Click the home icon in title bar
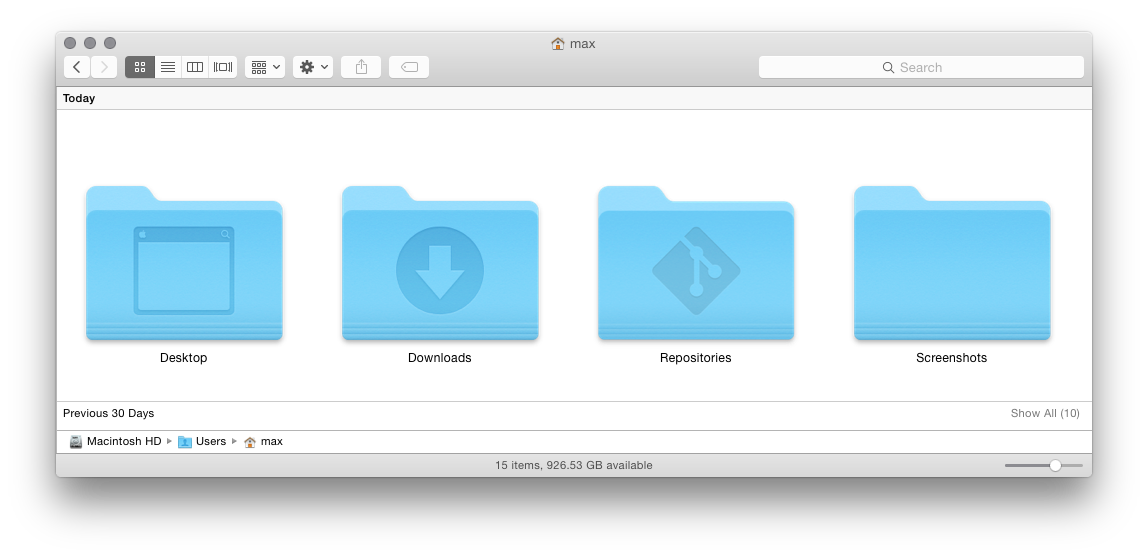The height and width of the screenshot is (557, 1148). [558, 44]
